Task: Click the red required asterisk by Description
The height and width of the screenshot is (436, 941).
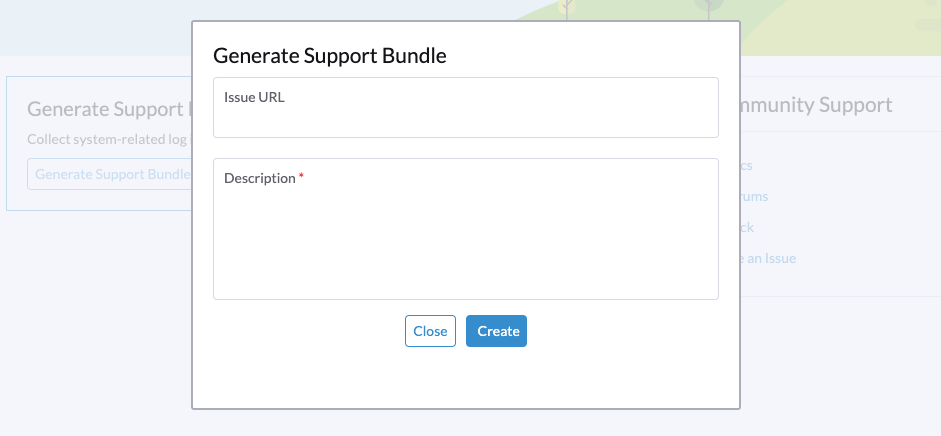Action: (x=301, y=178)
